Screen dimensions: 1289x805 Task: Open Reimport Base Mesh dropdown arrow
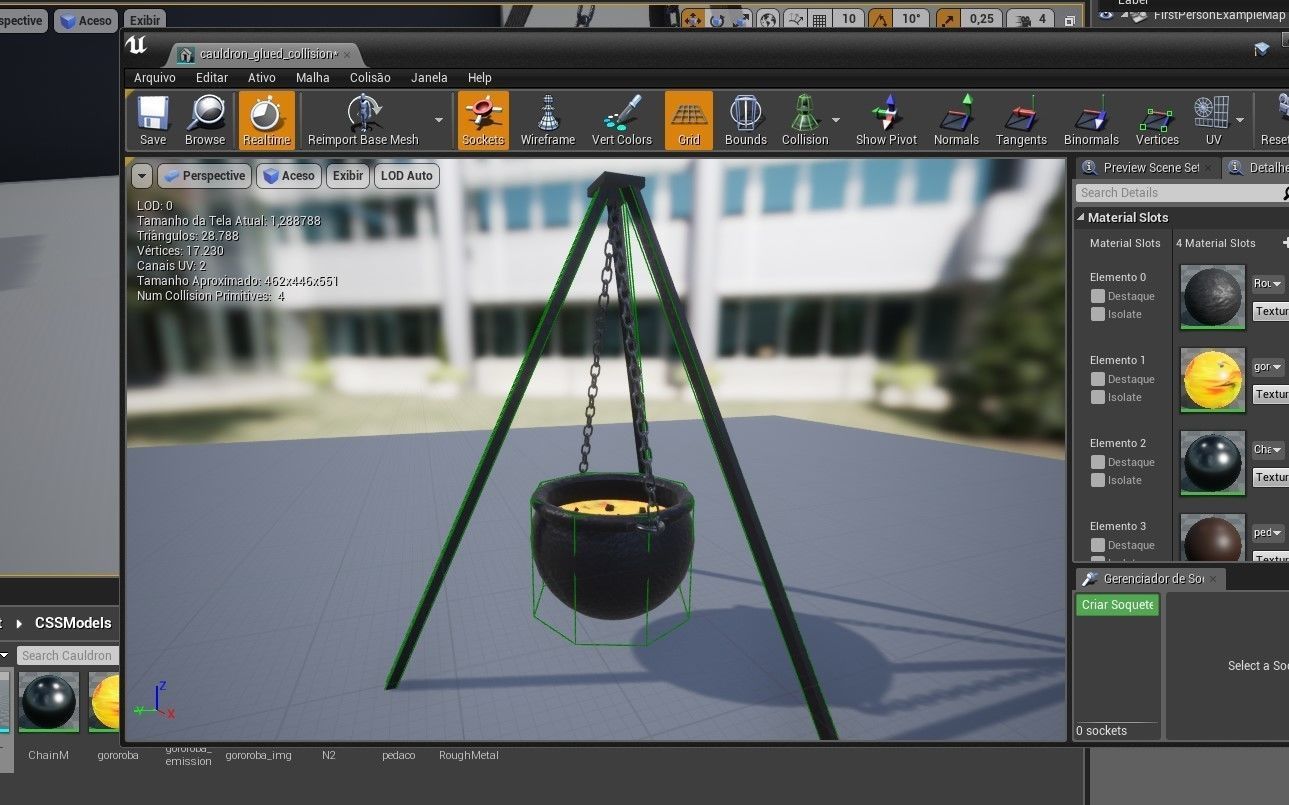coord(438,120)
